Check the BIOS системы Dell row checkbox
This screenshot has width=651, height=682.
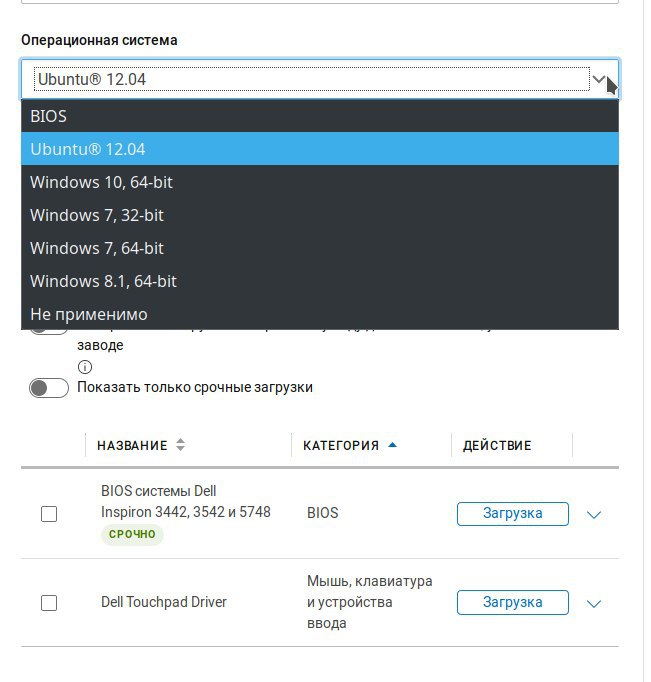[49, 514]
